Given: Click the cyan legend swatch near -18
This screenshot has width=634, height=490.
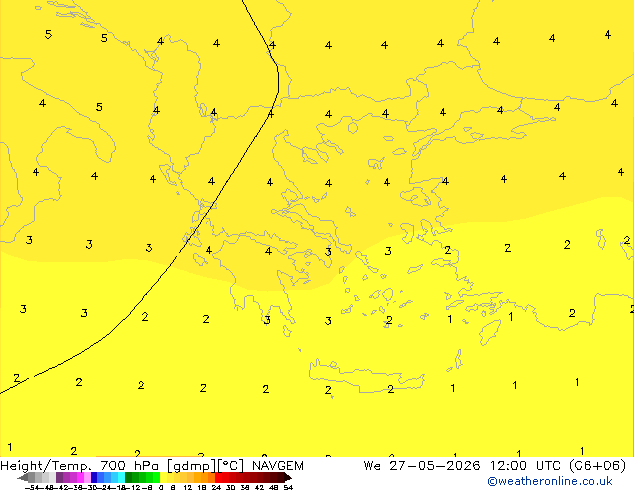Looking at the screenshot, I should [x=121, y=477].
